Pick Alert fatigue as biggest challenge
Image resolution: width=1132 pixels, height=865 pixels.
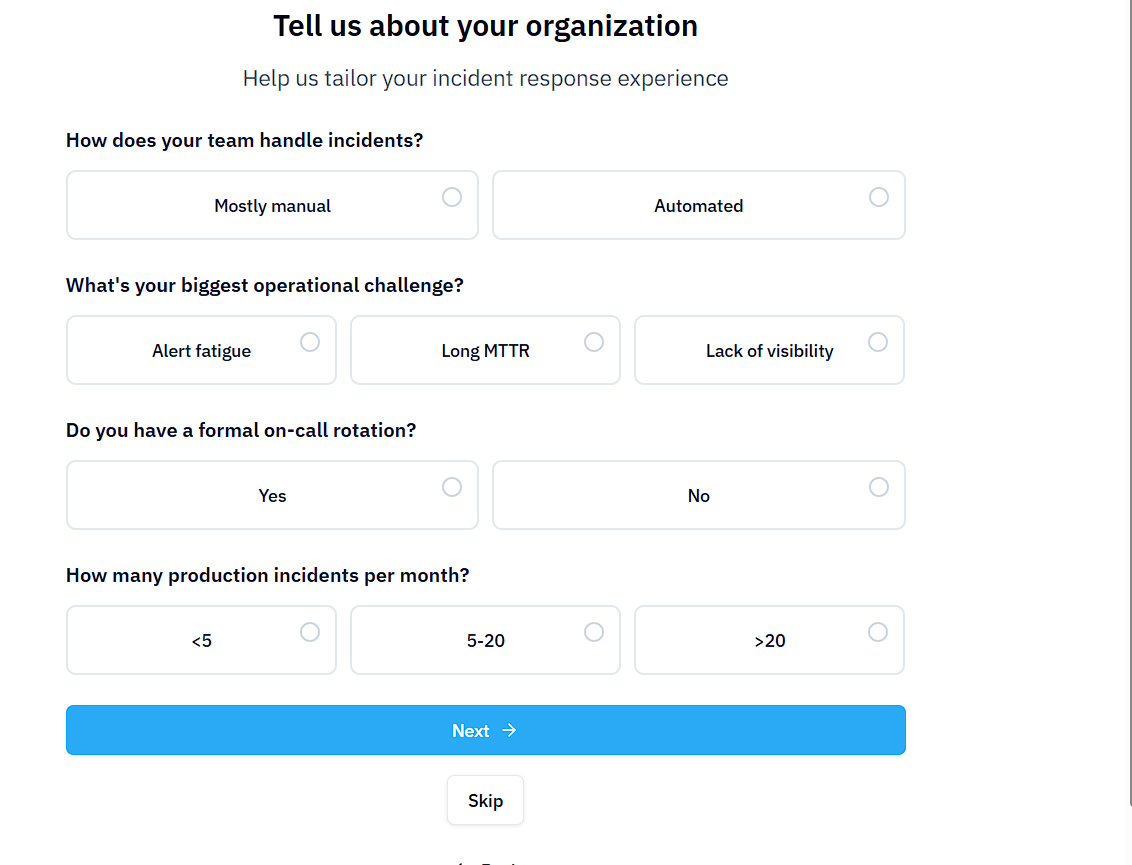click(201, 351)
